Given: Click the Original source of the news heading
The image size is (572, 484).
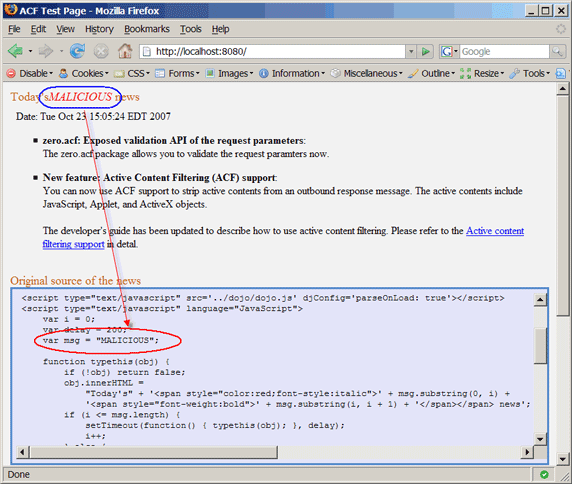Looking at the screenshot, I should coord(75,280).
